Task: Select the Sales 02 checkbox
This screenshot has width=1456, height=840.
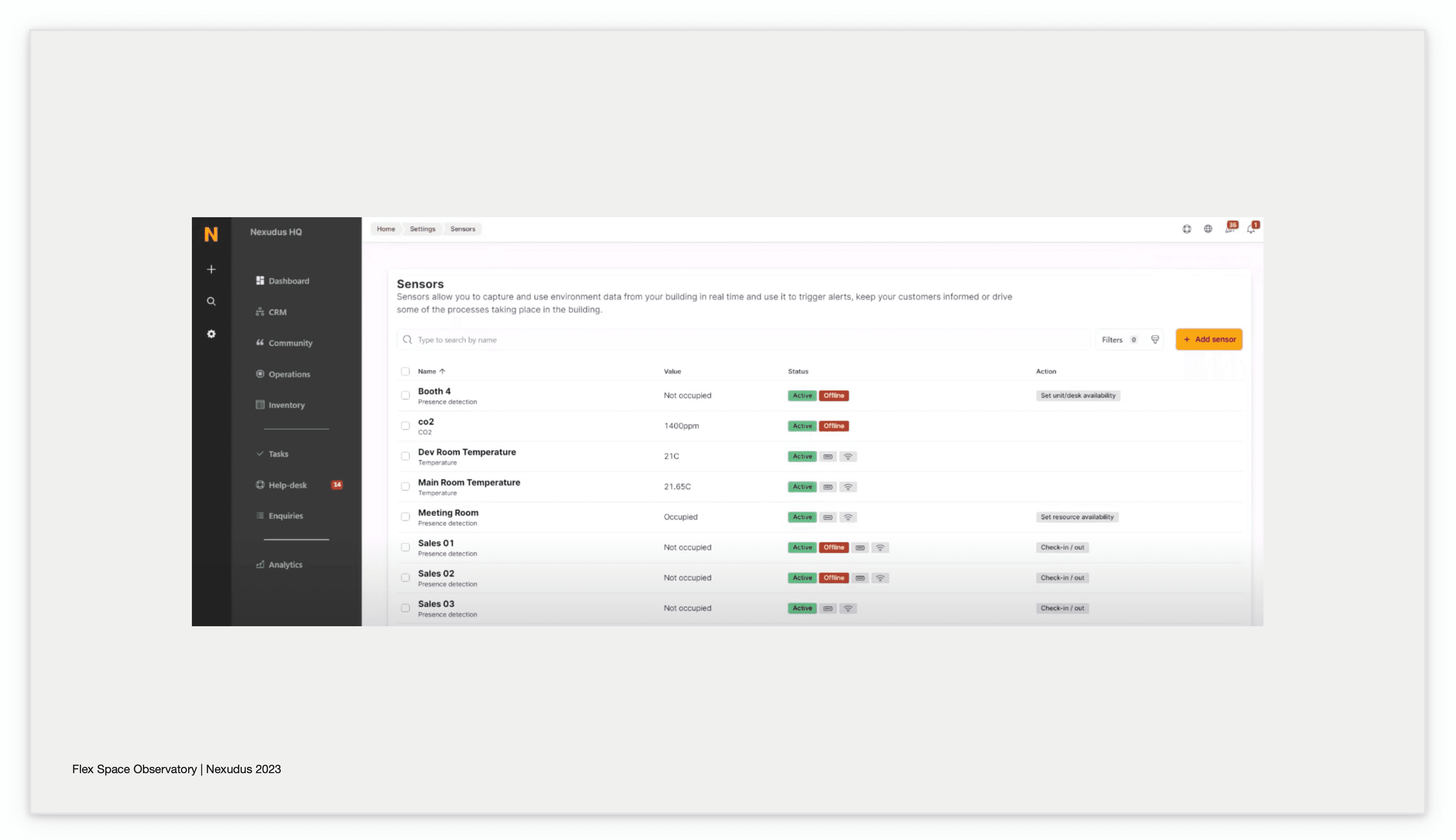Action: pyautogui.click(x=405, y=578)
